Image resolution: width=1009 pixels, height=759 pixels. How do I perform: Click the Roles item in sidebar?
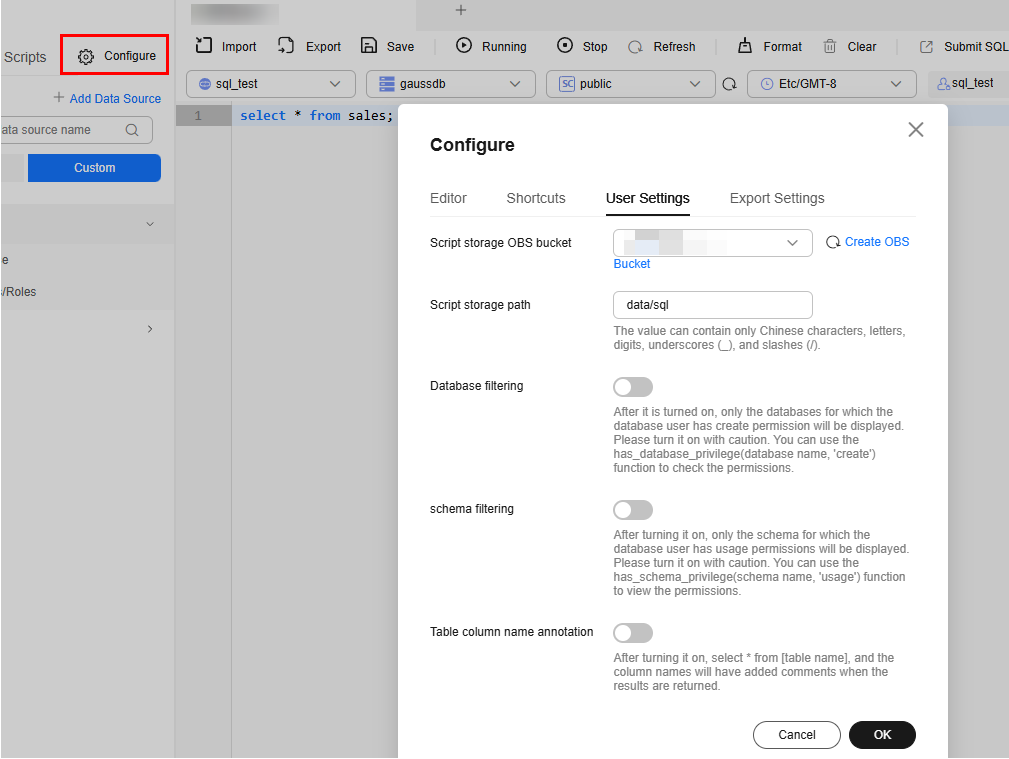coord(19,292)
